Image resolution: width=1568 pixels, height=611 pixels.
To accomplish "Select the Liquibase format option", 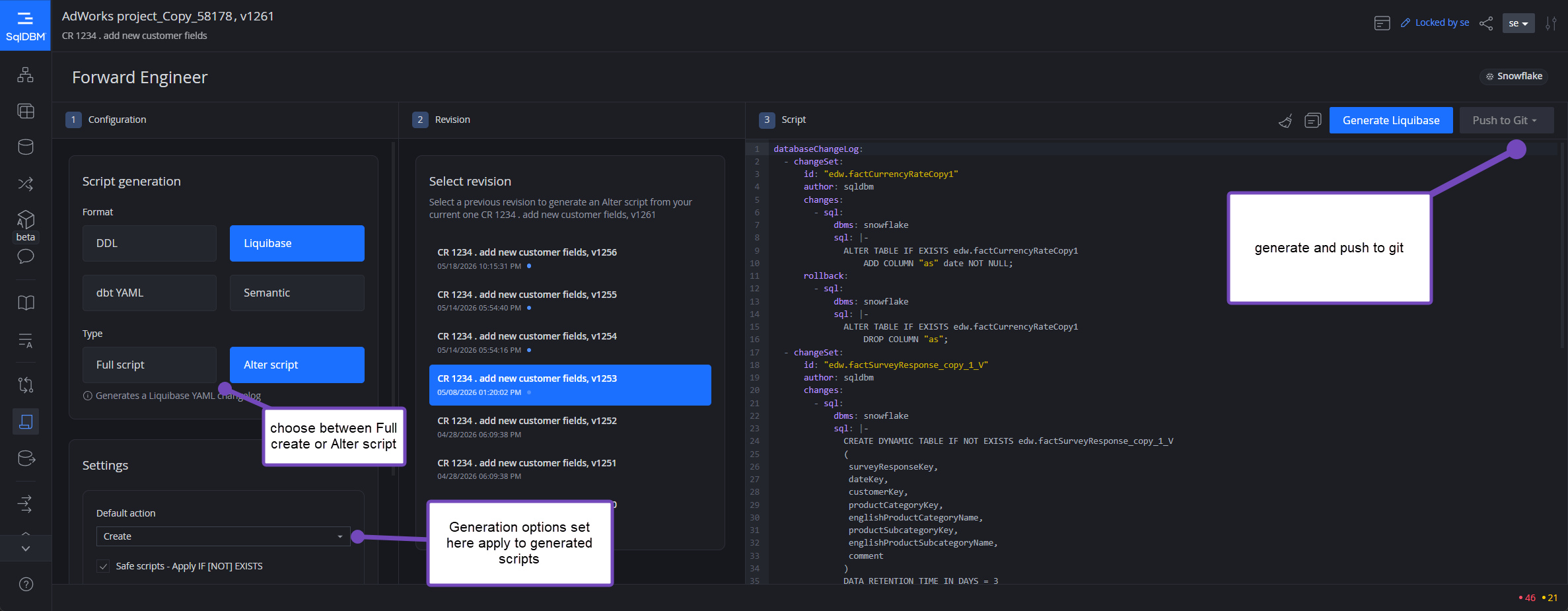I will (x=297, y=243).
